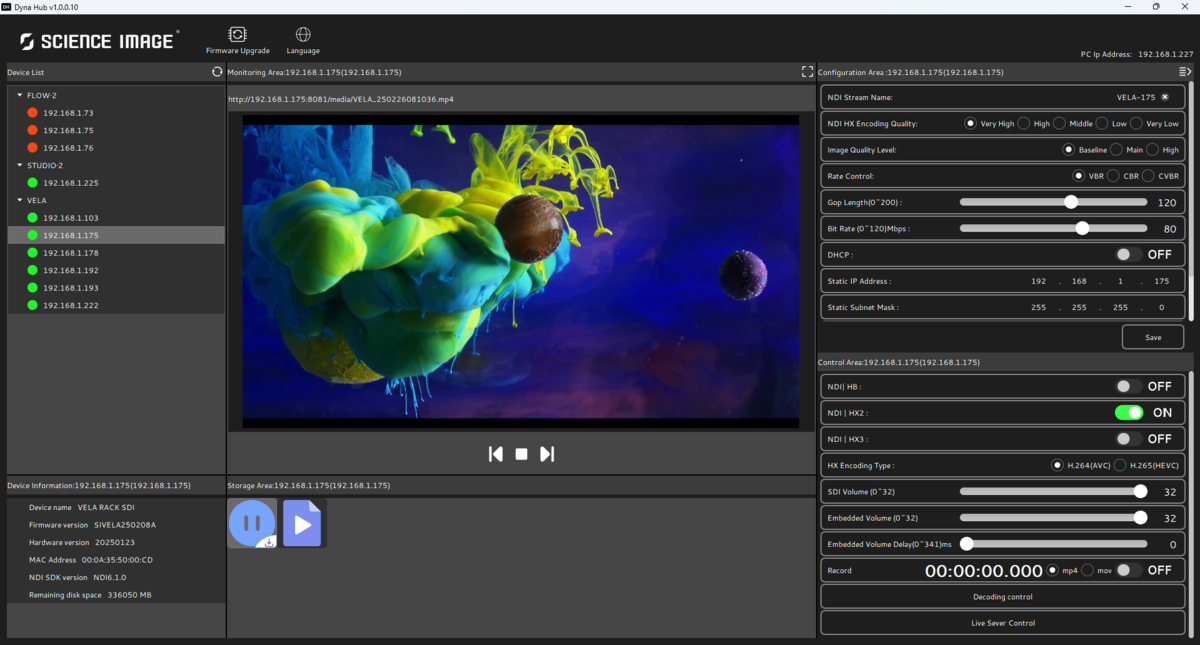The height and width of the screenshot is (645, 1200).
Task: Turn on the DHCP switch
Action: [1129, 255]
